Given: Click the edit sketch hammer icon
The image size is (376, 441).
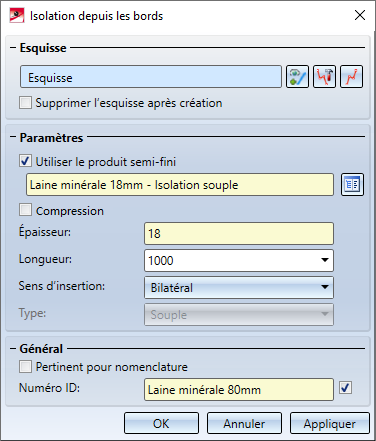Looking at the screenshot, I should coord(324,77).
